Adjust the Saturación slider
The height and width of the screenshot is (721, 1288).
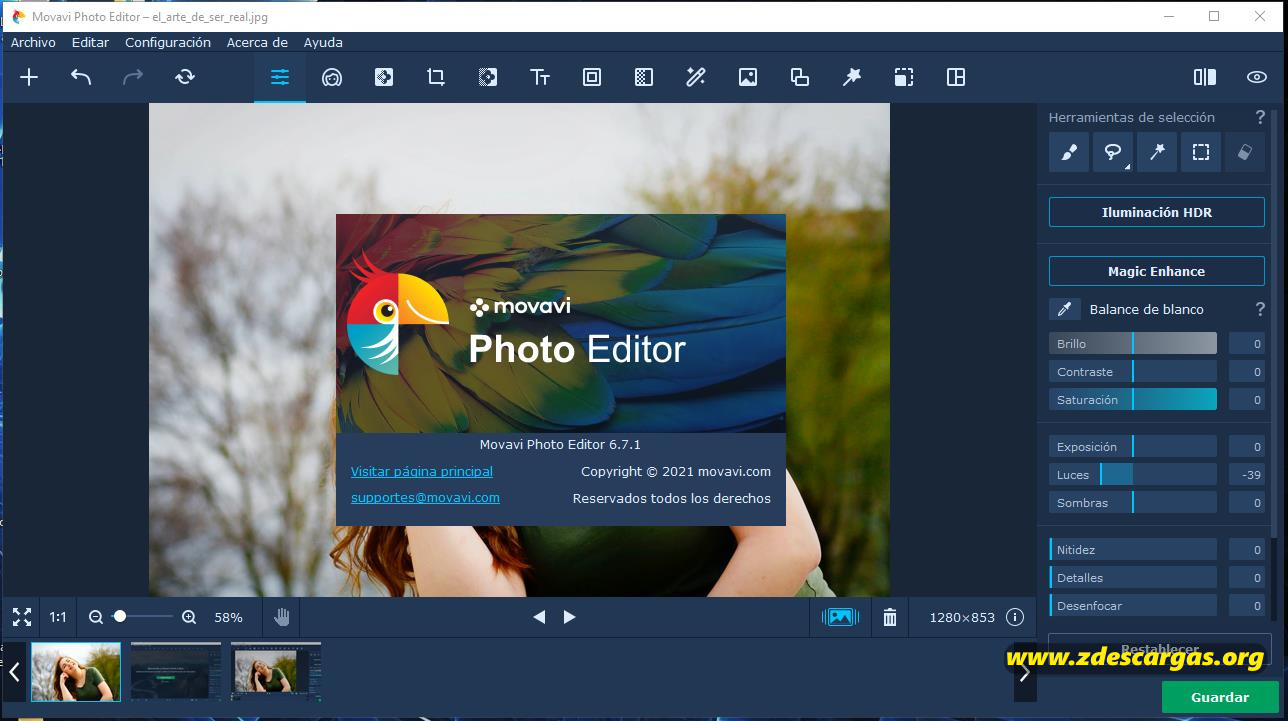click(1133, 399)
